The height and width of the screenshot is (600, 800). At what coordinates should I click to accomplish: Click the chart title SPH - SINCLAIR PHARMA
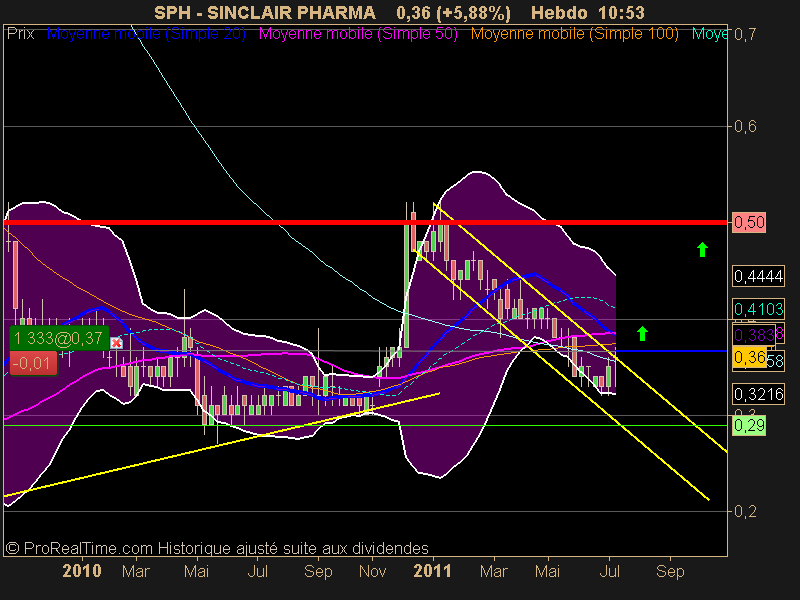coord(265,12)
